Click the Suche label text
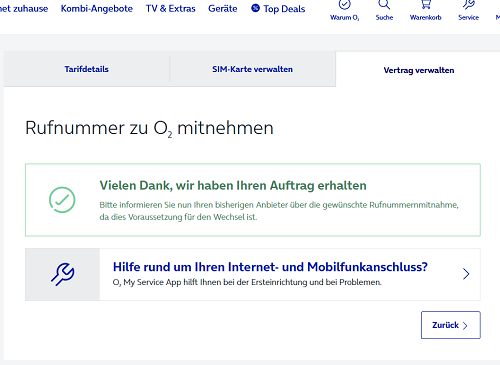Screen dimensions: 500x365 [x=384, y=17]
